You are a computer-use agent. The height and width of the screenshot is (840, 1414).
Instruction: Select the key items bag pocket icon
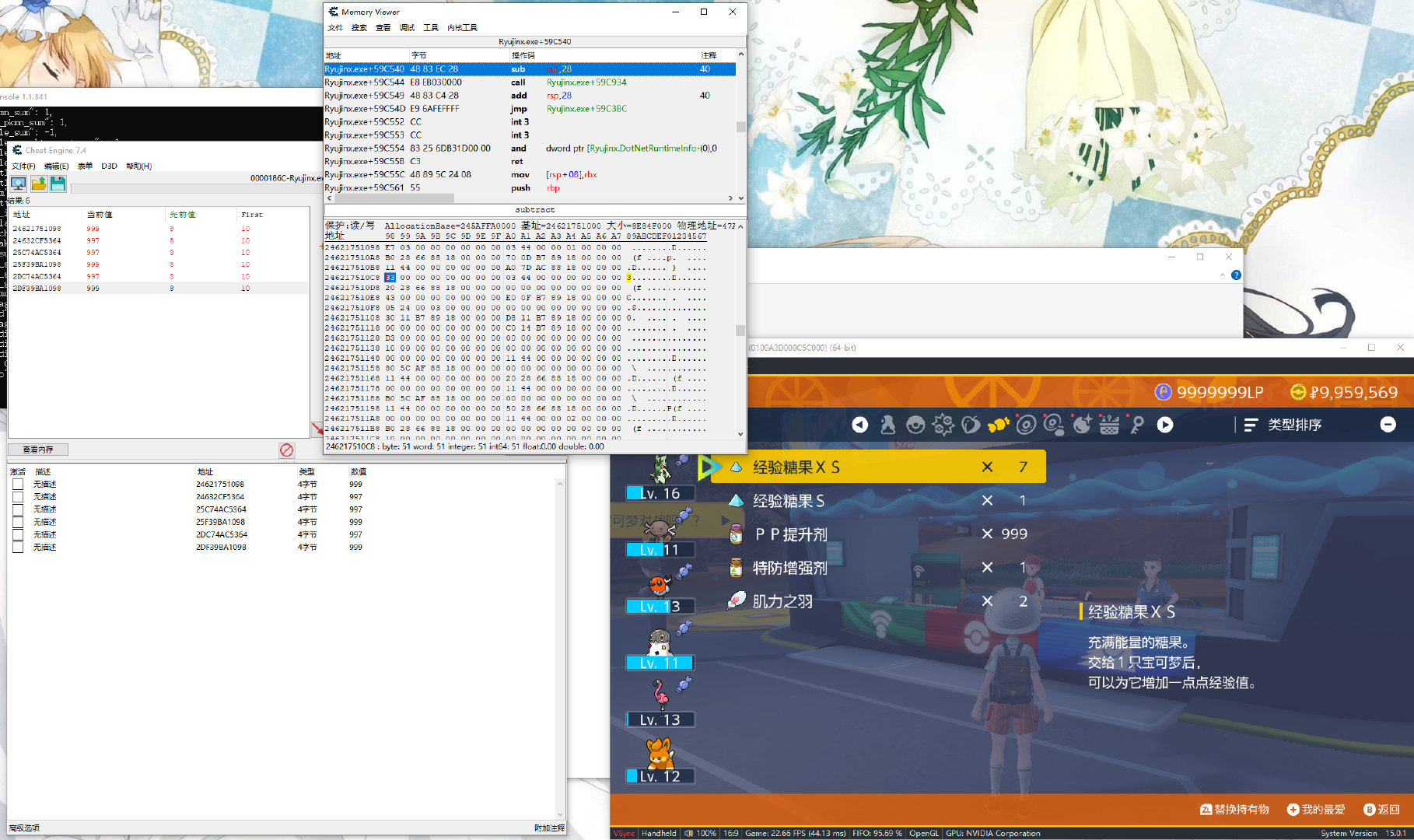1137,425
